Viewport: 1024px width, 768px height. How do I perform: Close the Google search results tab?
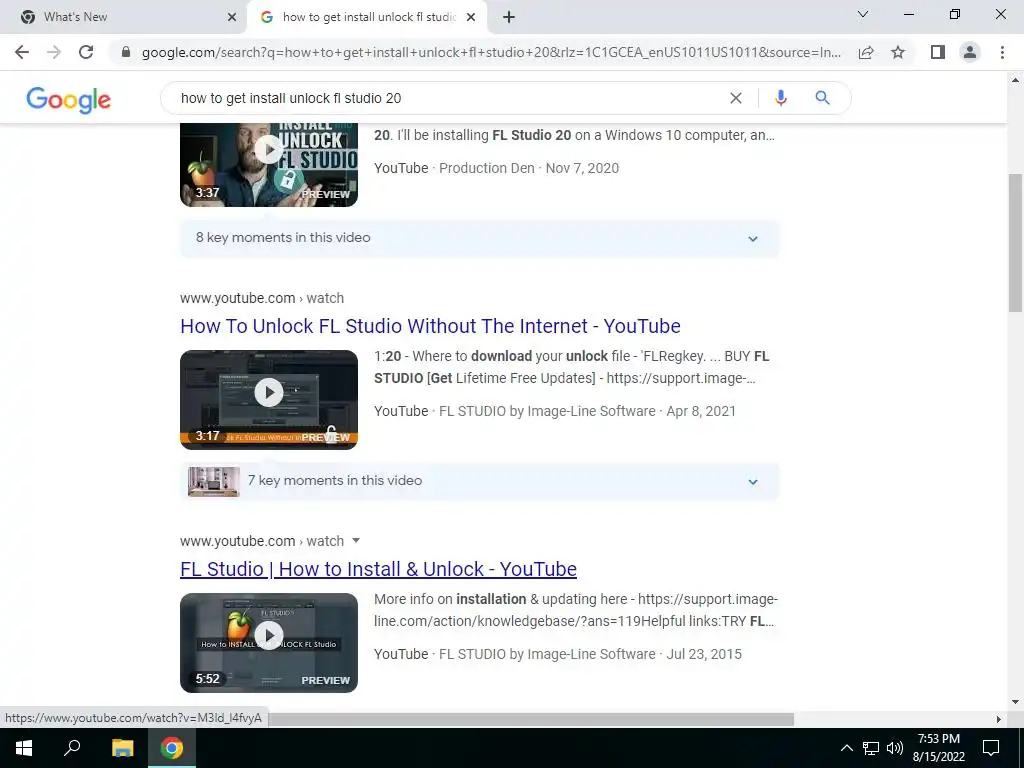point(471,17)
